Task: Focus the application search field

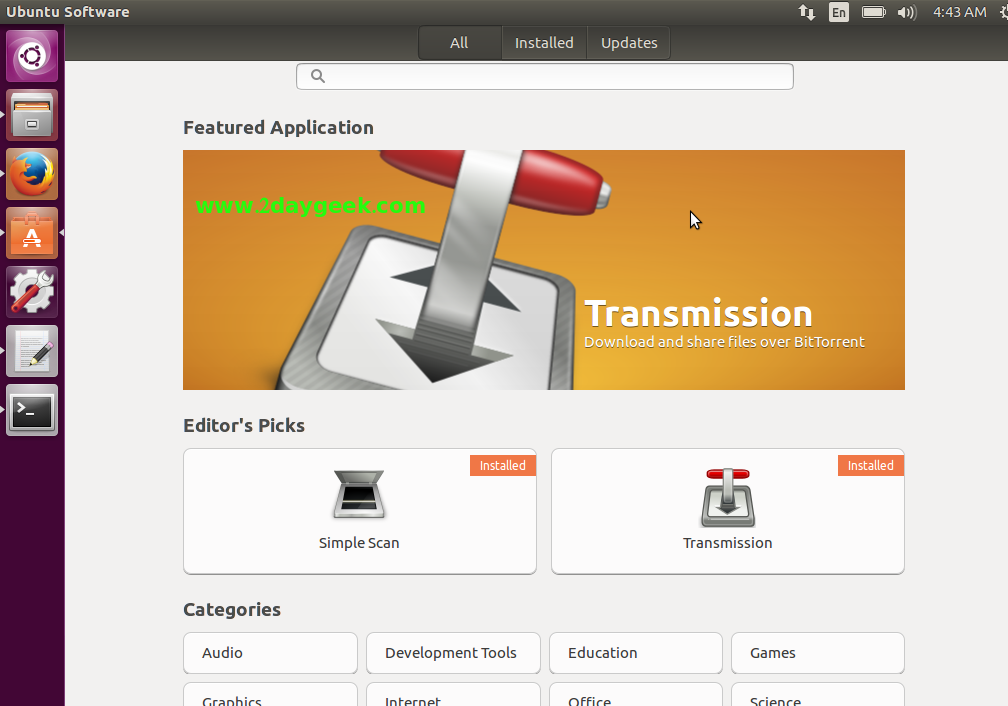Action: click(544, 77)
